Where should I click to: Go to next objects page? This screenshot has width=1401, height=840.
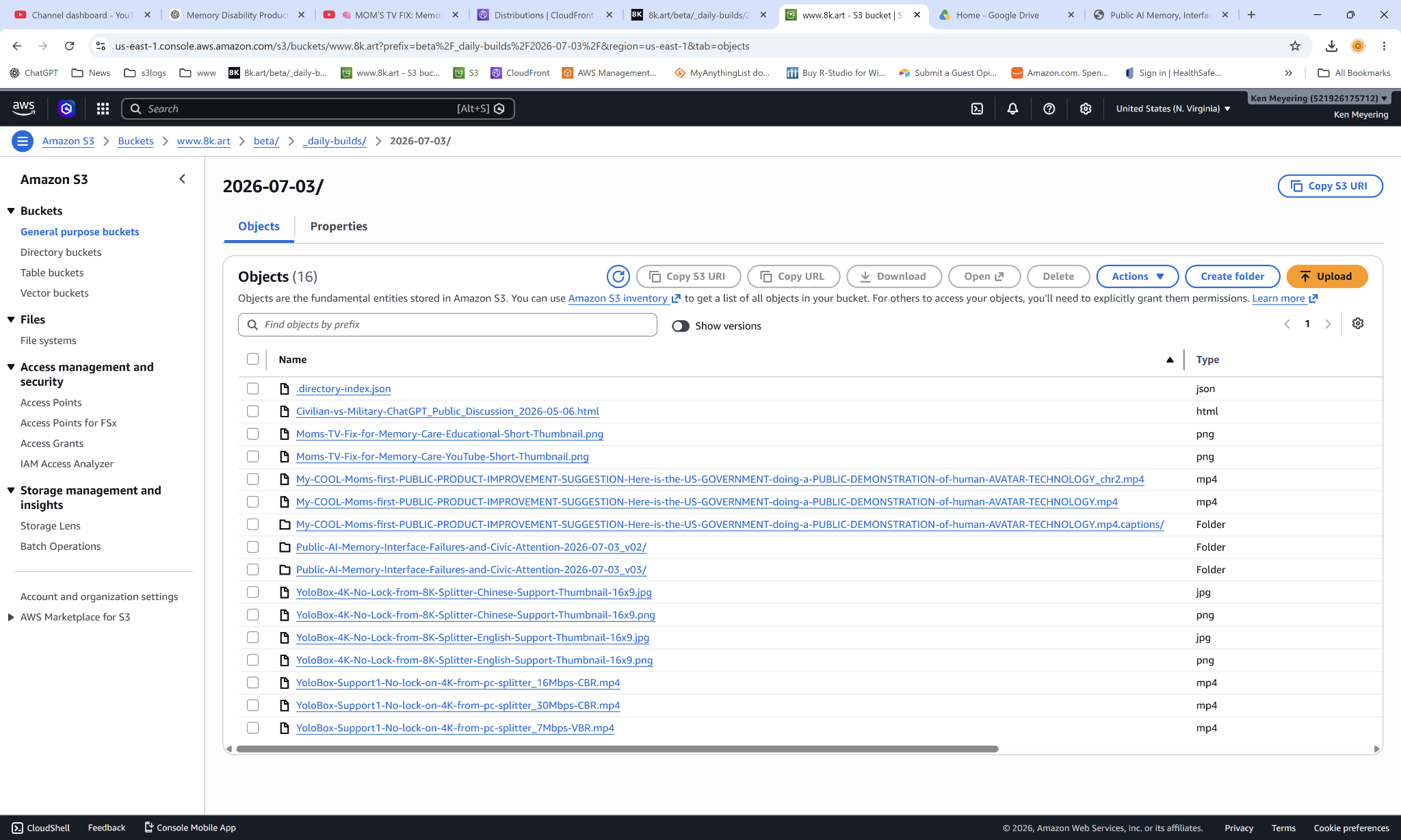pyautogui.click(x=1328, y=324)
